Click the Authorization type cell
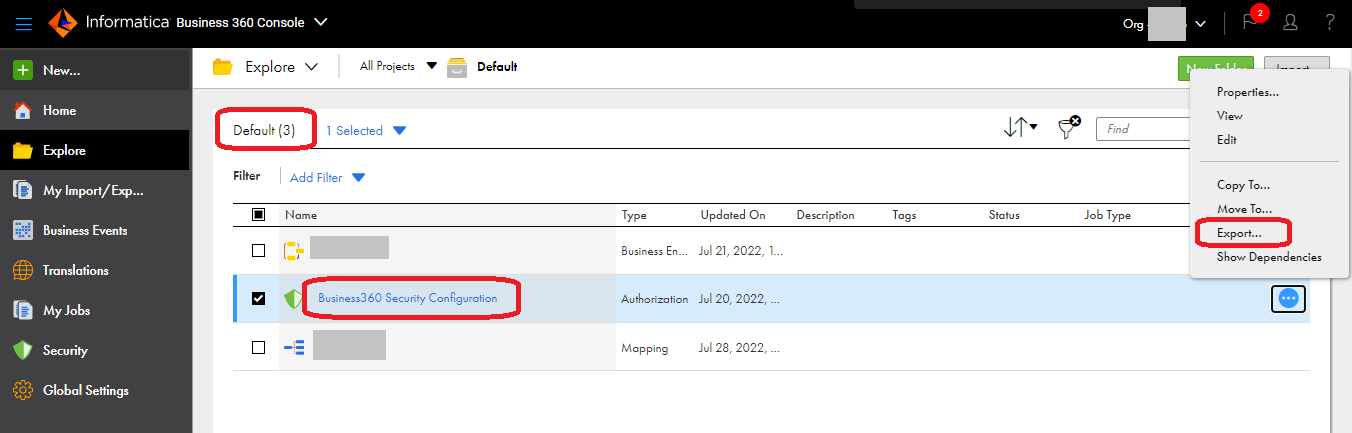1352x433 pixels. click(x=655, y=299)
